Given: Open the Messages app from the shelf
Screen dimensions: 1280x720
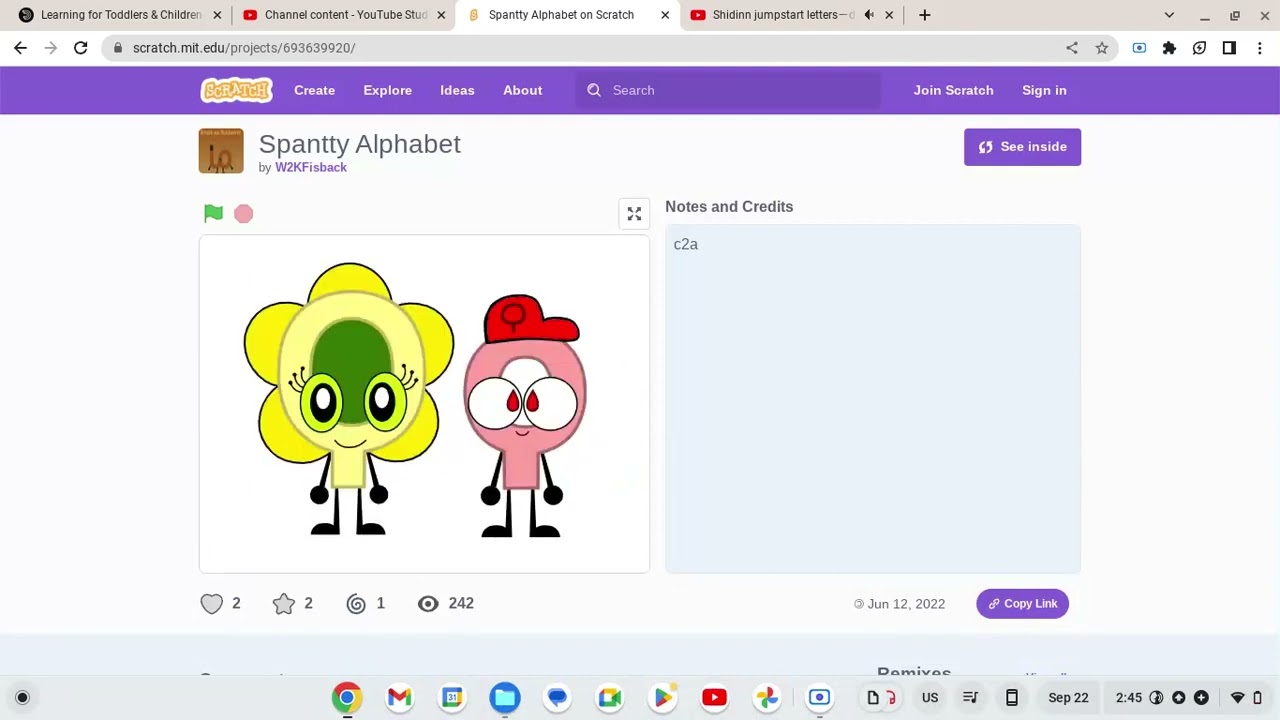Looking at the screenshot, I should (557, 698).
